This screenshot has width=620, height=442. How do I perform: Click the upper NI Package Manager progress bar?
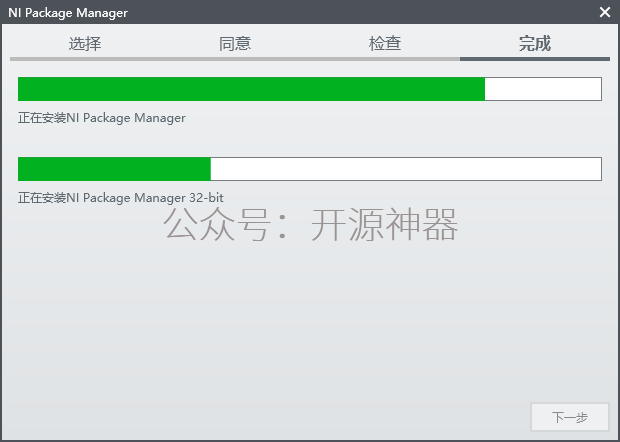click(x=310, y=89)
